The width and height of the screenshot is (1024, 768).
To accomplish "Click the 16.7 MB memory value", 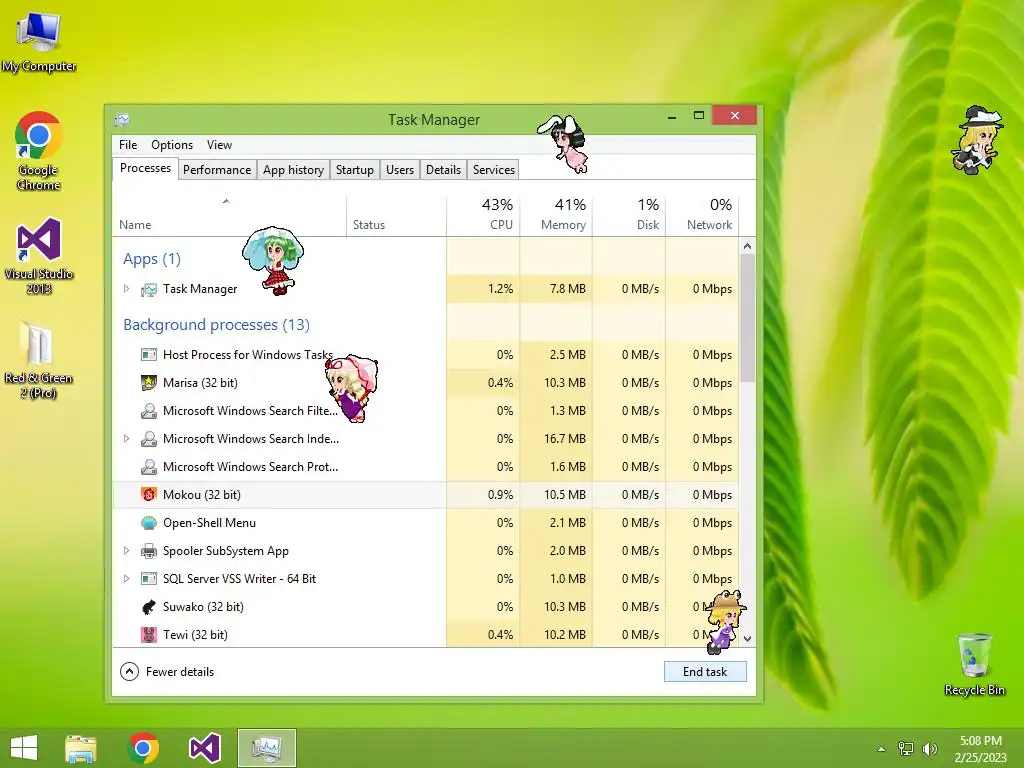I will coord(565,439).
